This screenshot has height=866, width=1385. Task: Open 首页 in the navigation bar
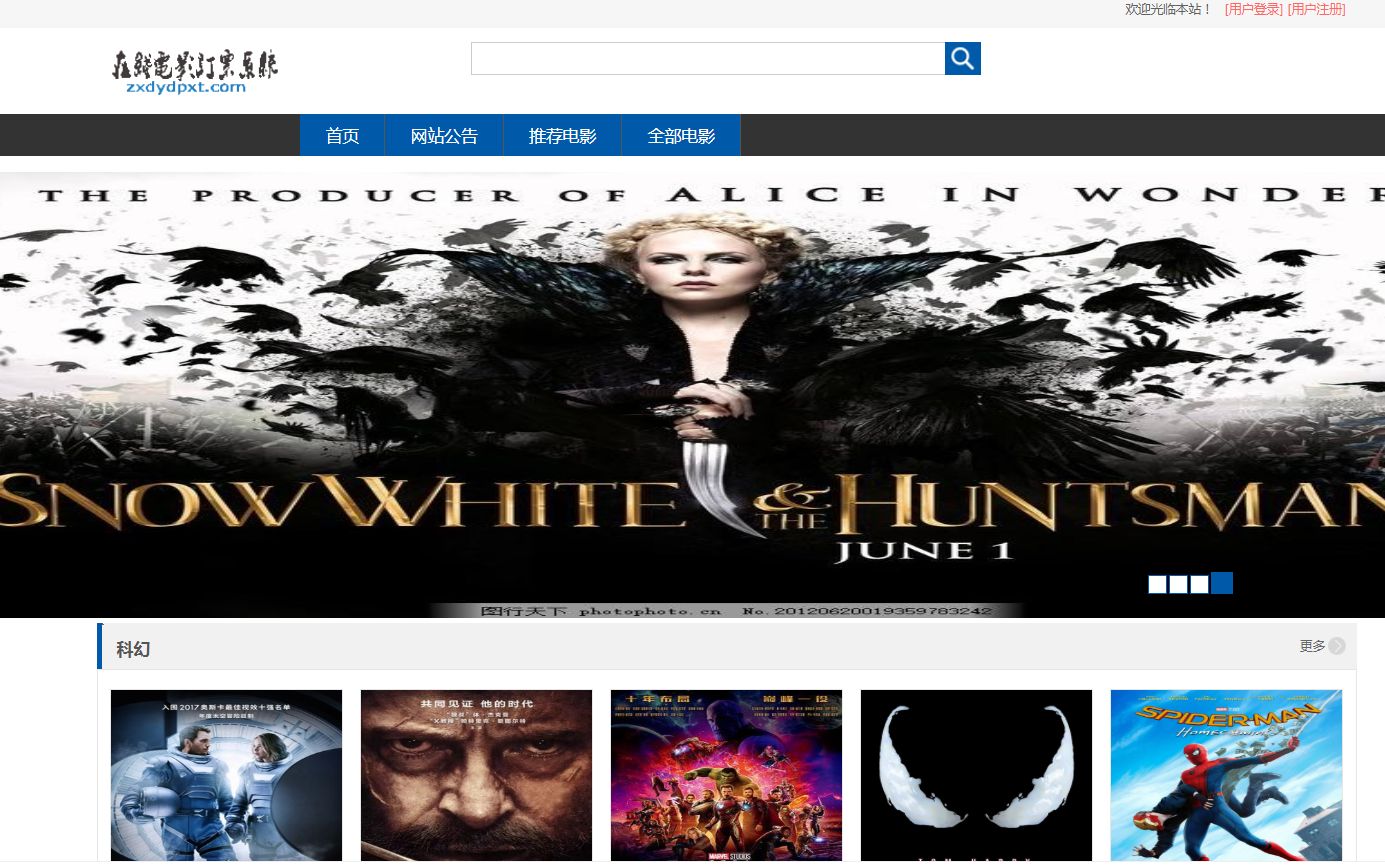[342, 136]
